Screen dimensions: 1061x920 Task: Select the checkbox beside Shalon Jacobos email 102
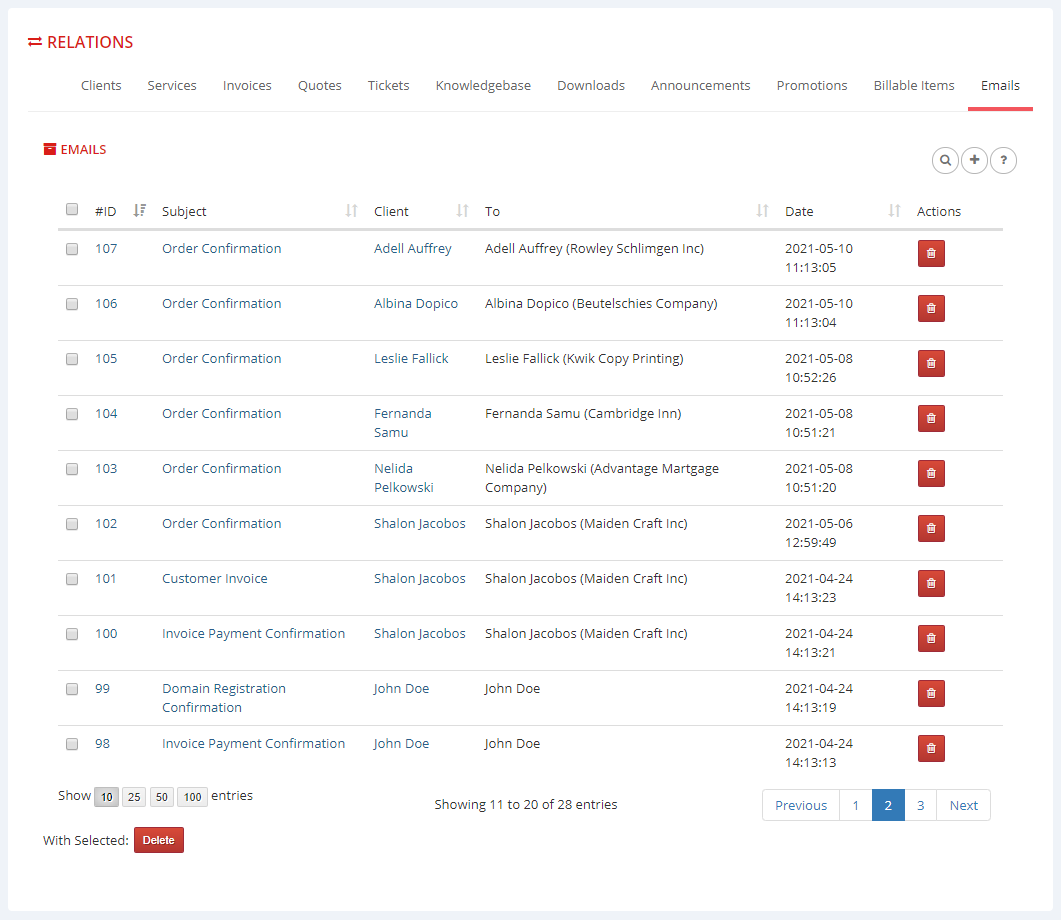71,524
